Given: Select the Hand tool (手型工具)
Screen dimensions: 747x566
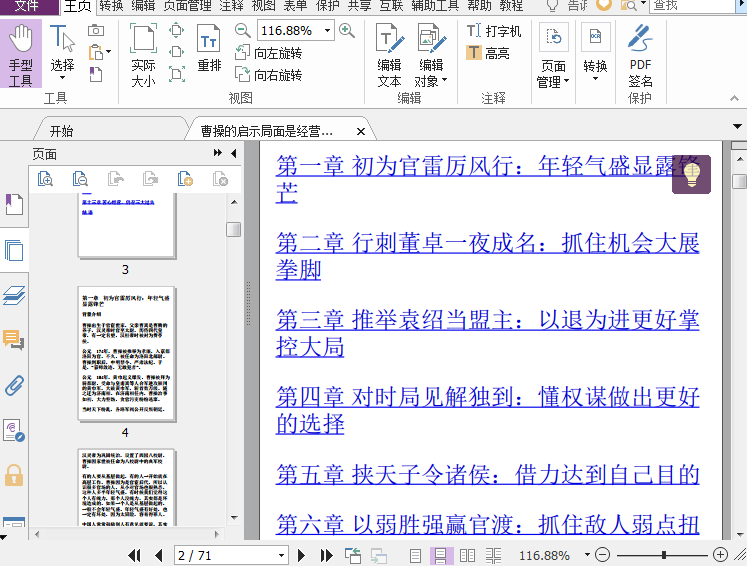Looking at the screenshot, I should [20, 55].
